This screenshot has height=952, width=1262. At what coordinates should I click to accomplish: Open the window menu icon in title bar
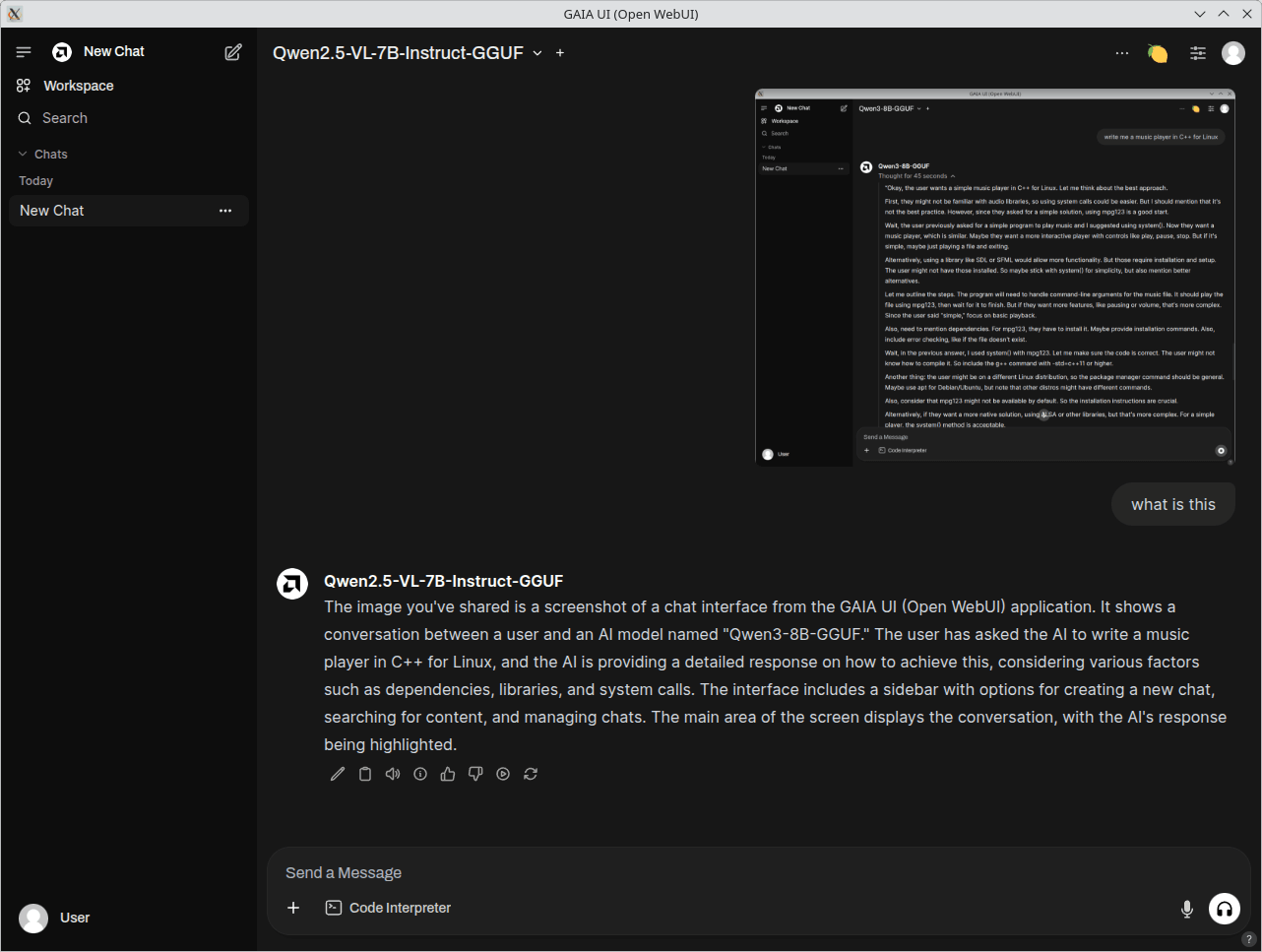14,14
